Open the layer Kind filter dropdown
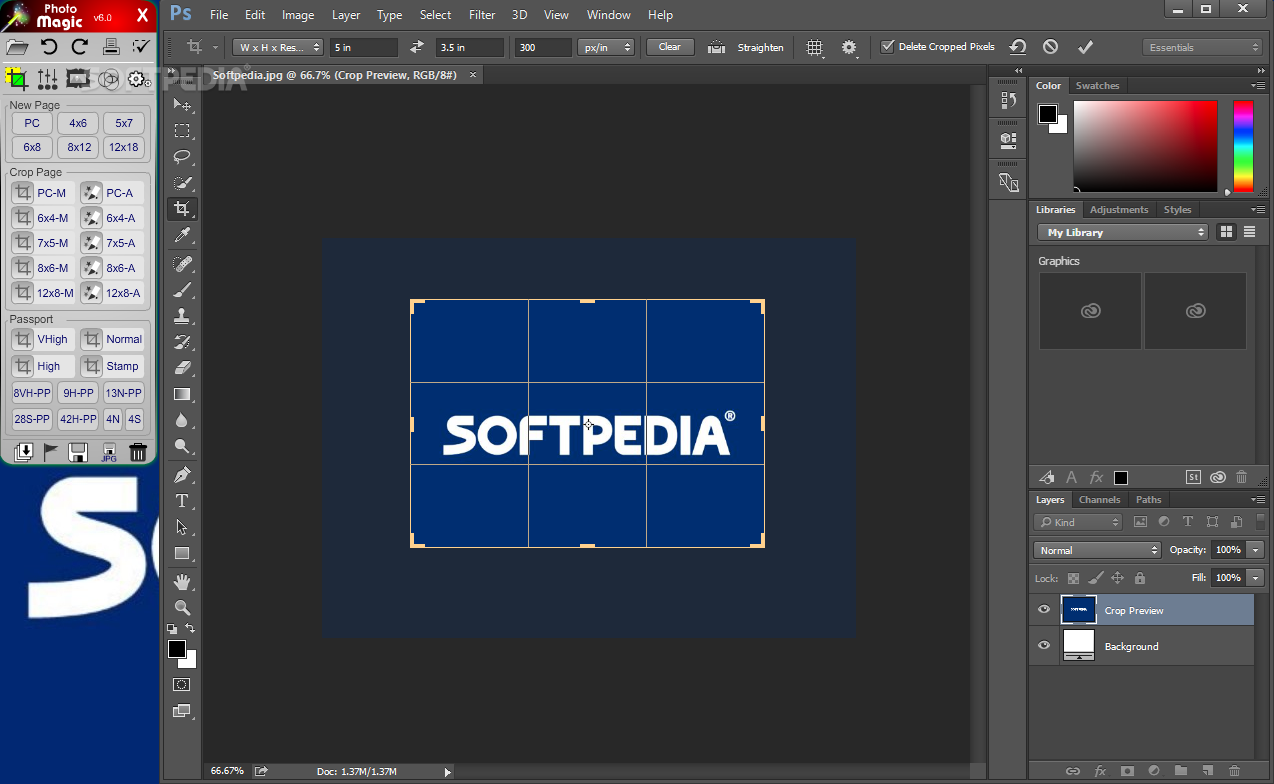Image resolution: width=1274 pixels, height=784 pixels. tap(1078, 522)
